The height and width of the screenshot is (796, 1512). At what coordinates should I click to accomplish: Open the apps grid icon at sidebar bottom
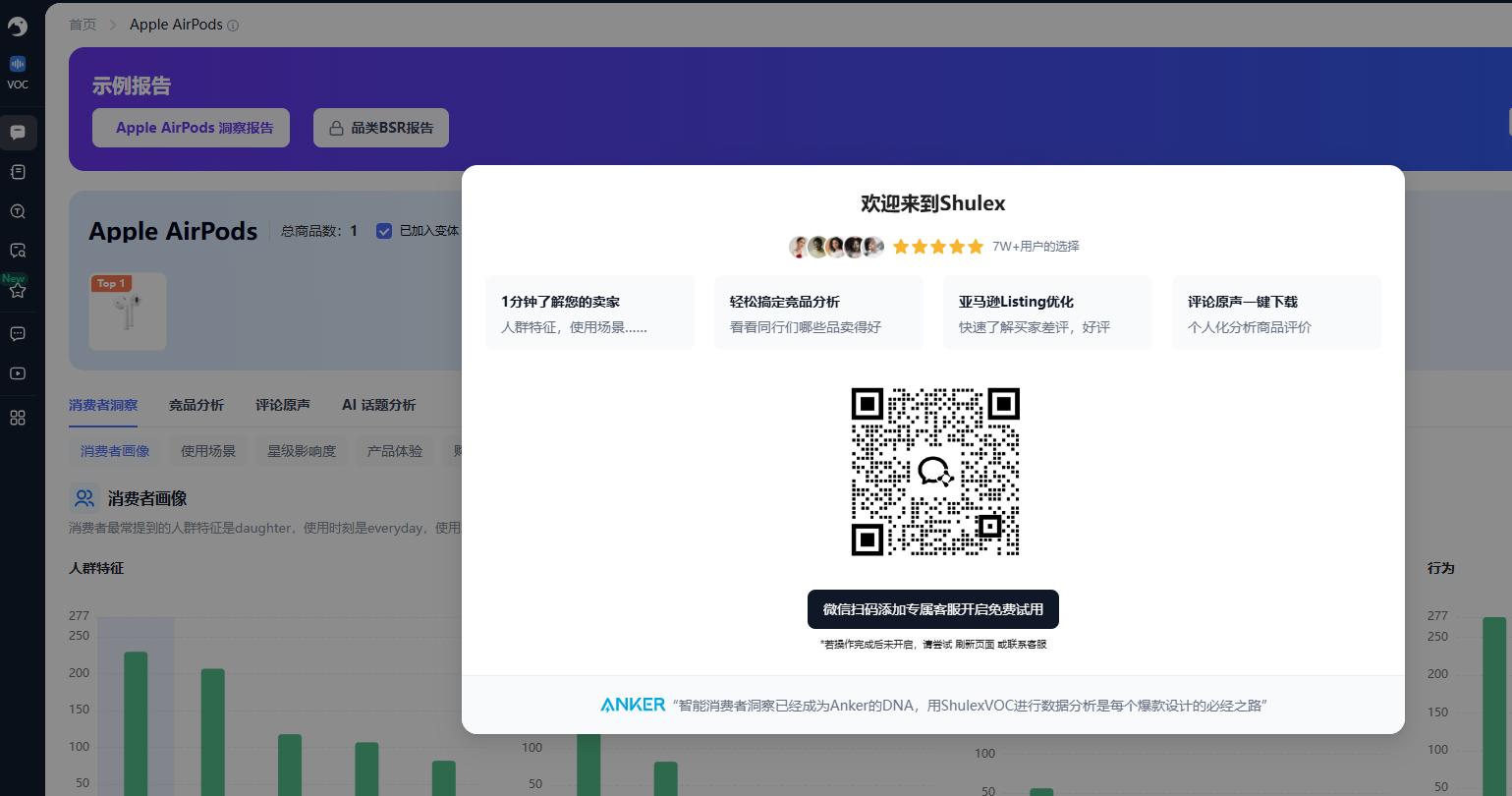(18, 418)
